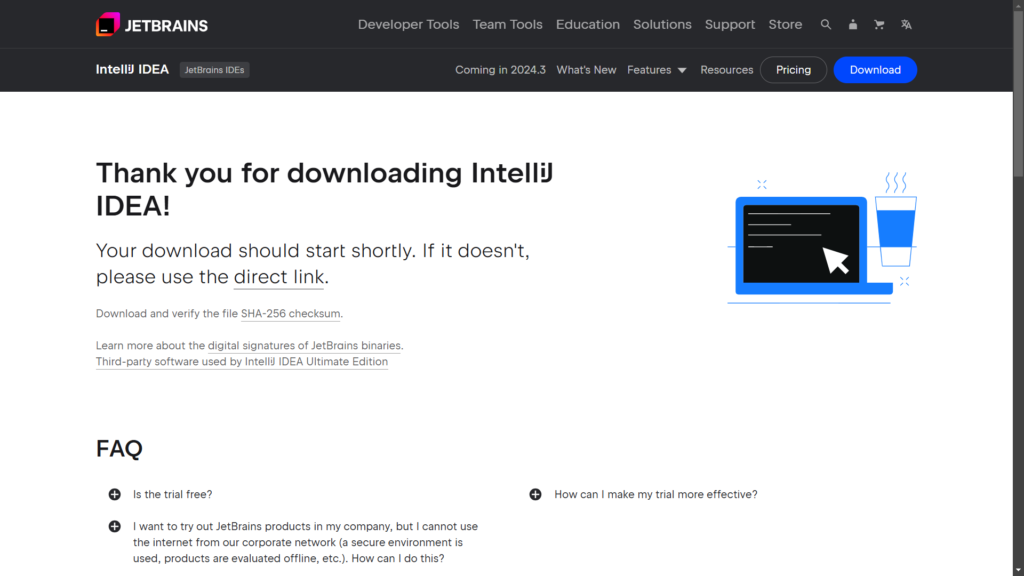
Task: Open the Team Tools menu
Action: tap(507, 24)
